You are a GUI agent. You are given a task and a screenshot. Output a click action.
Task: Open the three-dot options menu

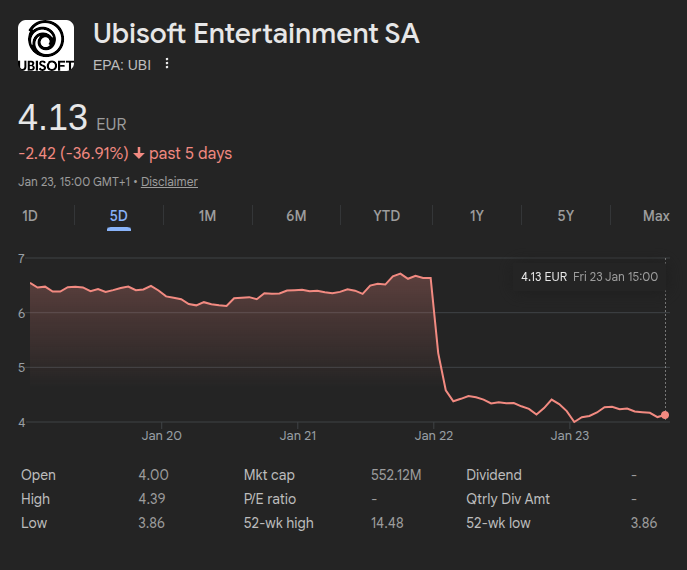tap(167, 64)
